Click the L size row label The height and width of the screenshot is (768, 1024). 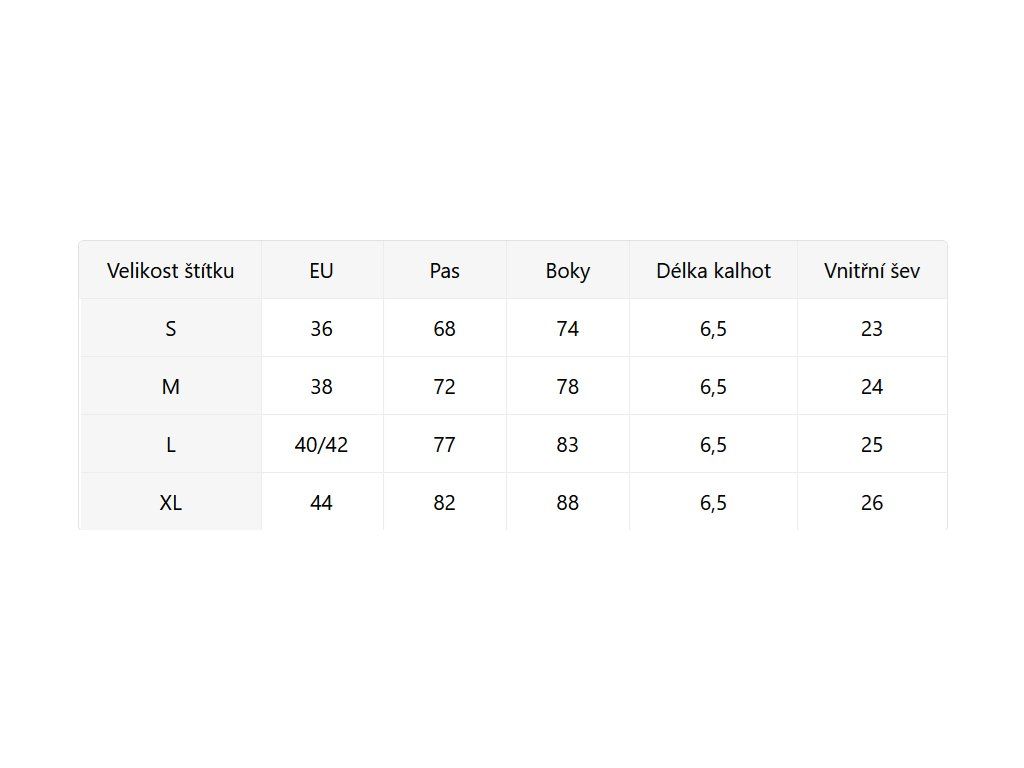click(170, 445)
